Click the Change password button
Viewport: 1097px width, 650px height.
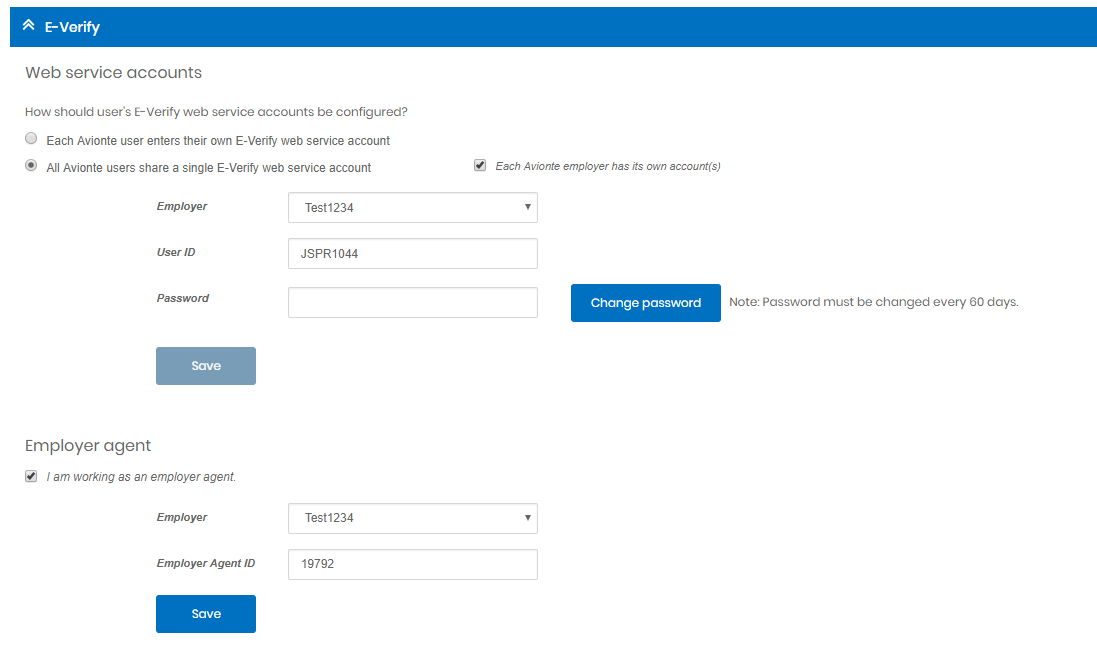[x=646, y=303]
